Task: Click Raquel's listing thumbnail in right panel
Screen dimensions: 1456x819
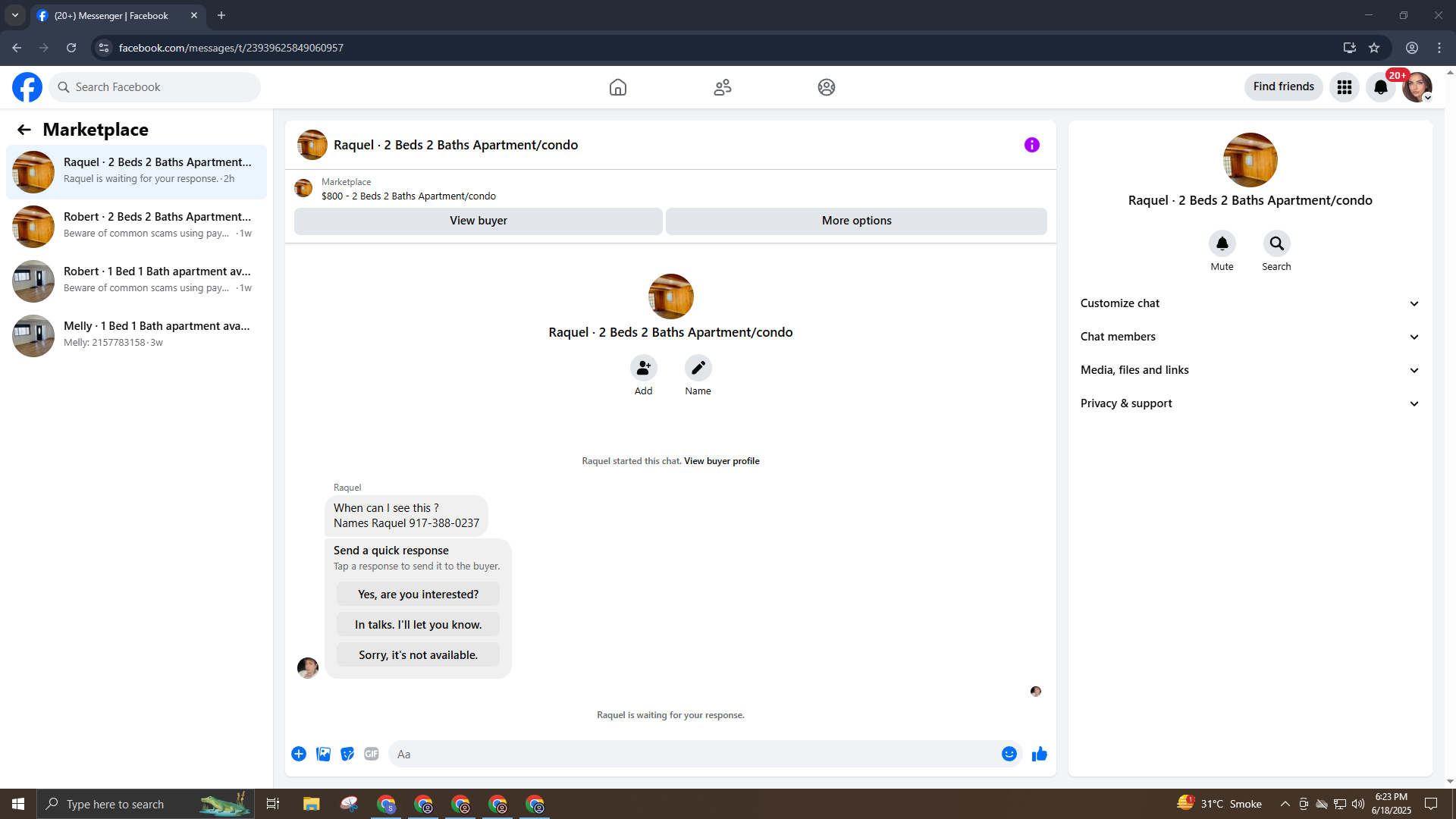Action: pyautogui.click(x=1250, y=160)
